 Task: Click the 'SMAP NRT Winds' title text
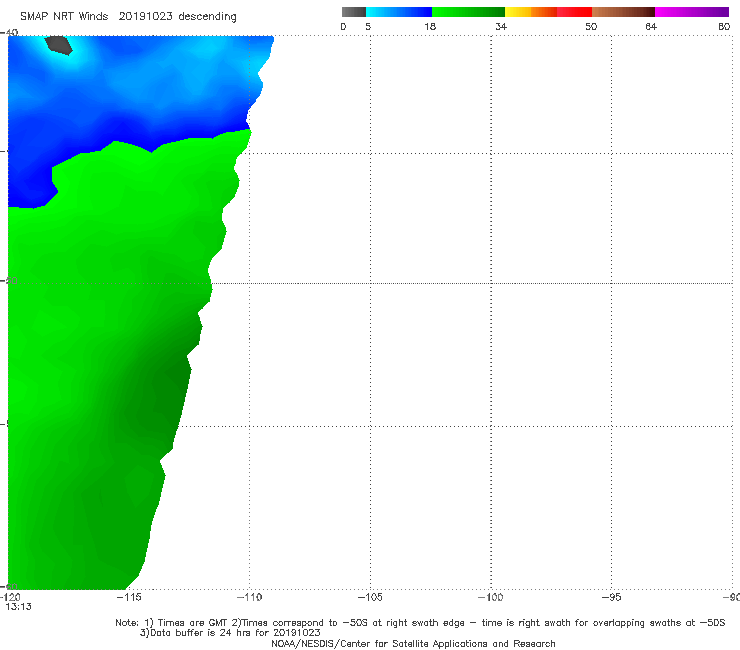point(64,17)
